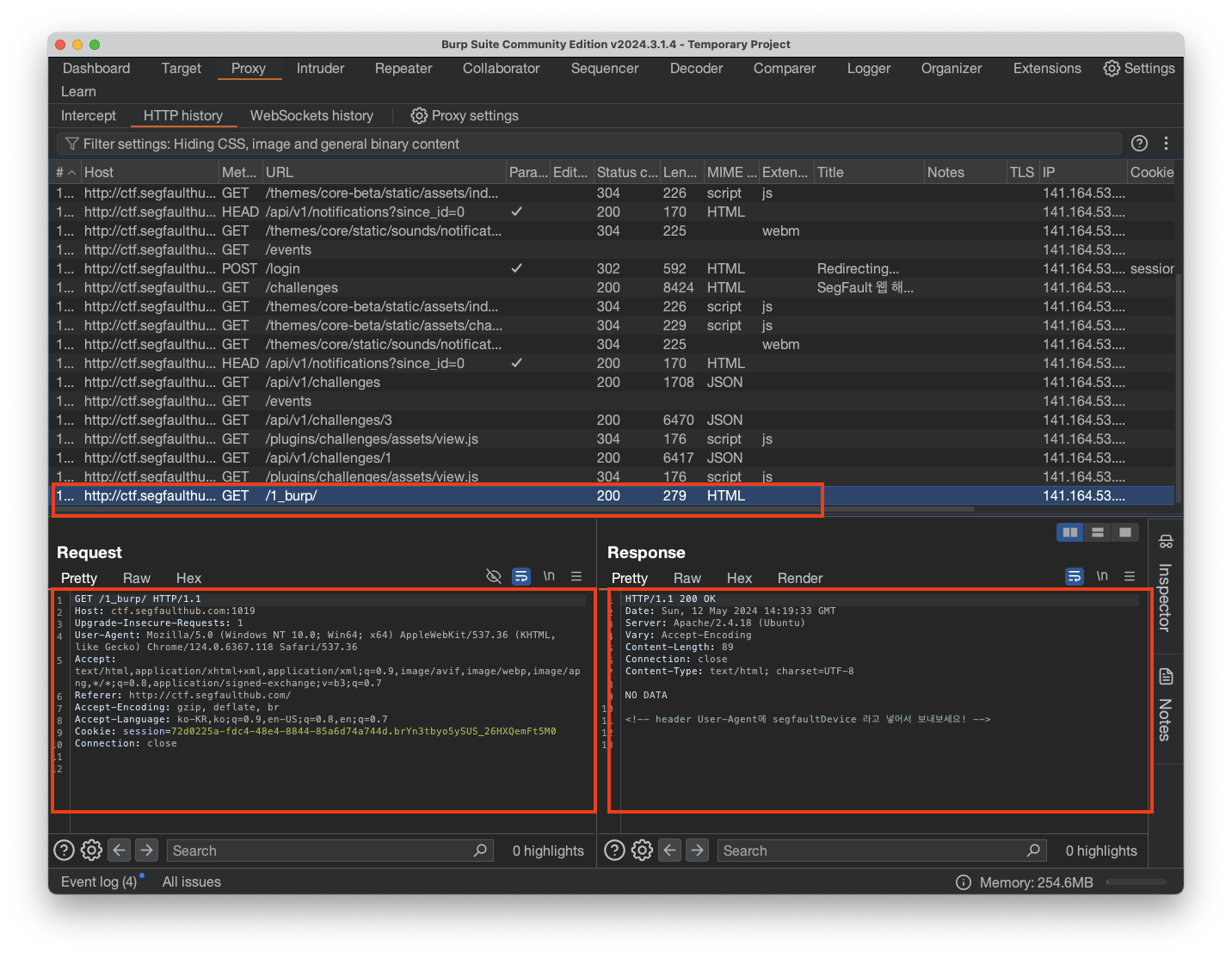Toggle line-wrap icon in Request panel
1232x958 pixels.
521,576
